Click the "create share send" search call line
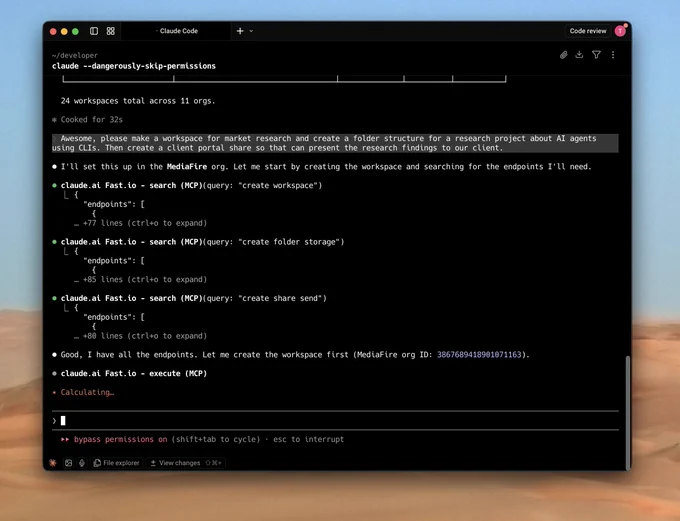The image size is (680, 521). click(189, 298)
